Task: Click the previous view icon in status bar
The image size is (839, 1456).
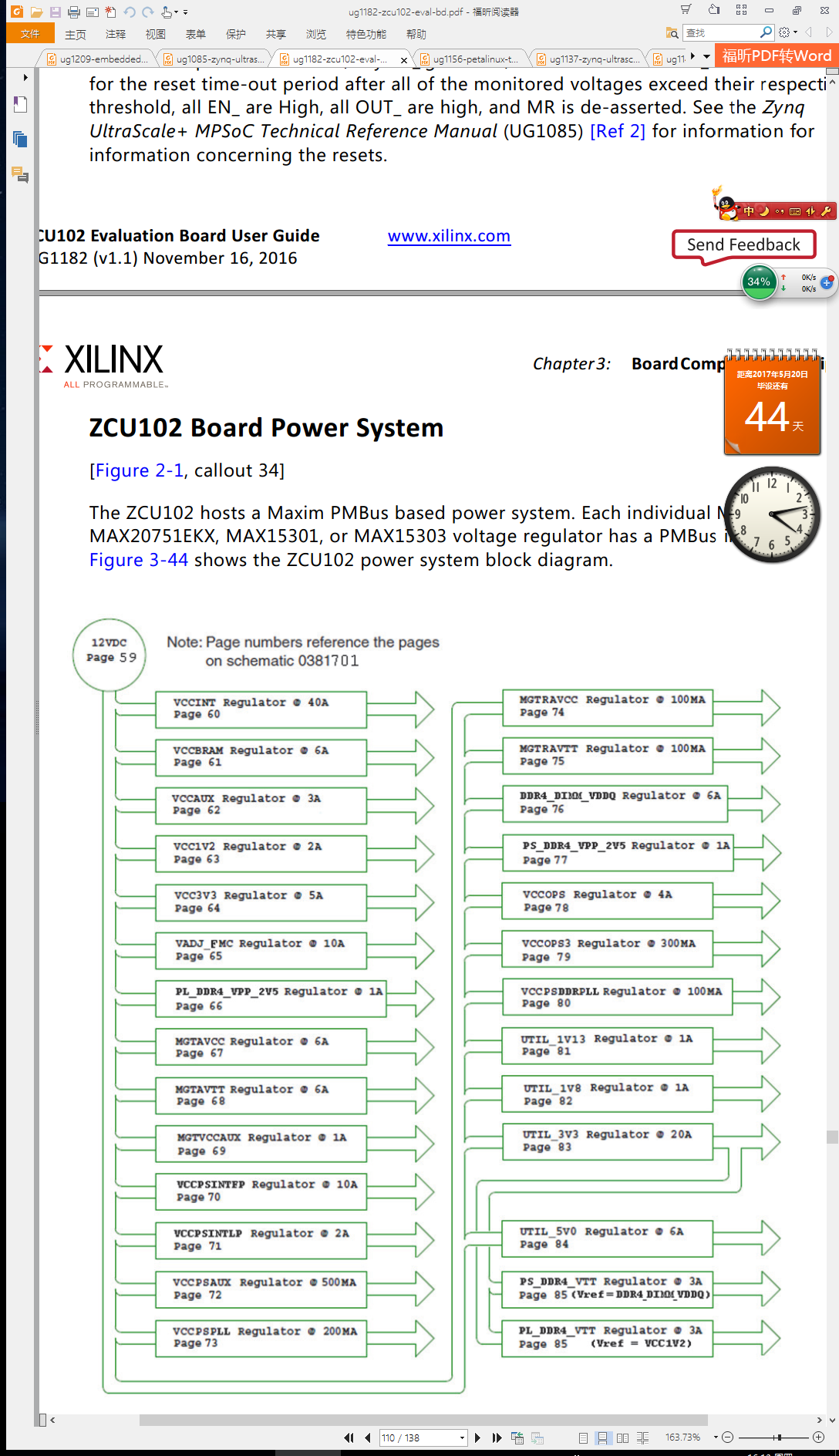Action: pos(517,1438)
